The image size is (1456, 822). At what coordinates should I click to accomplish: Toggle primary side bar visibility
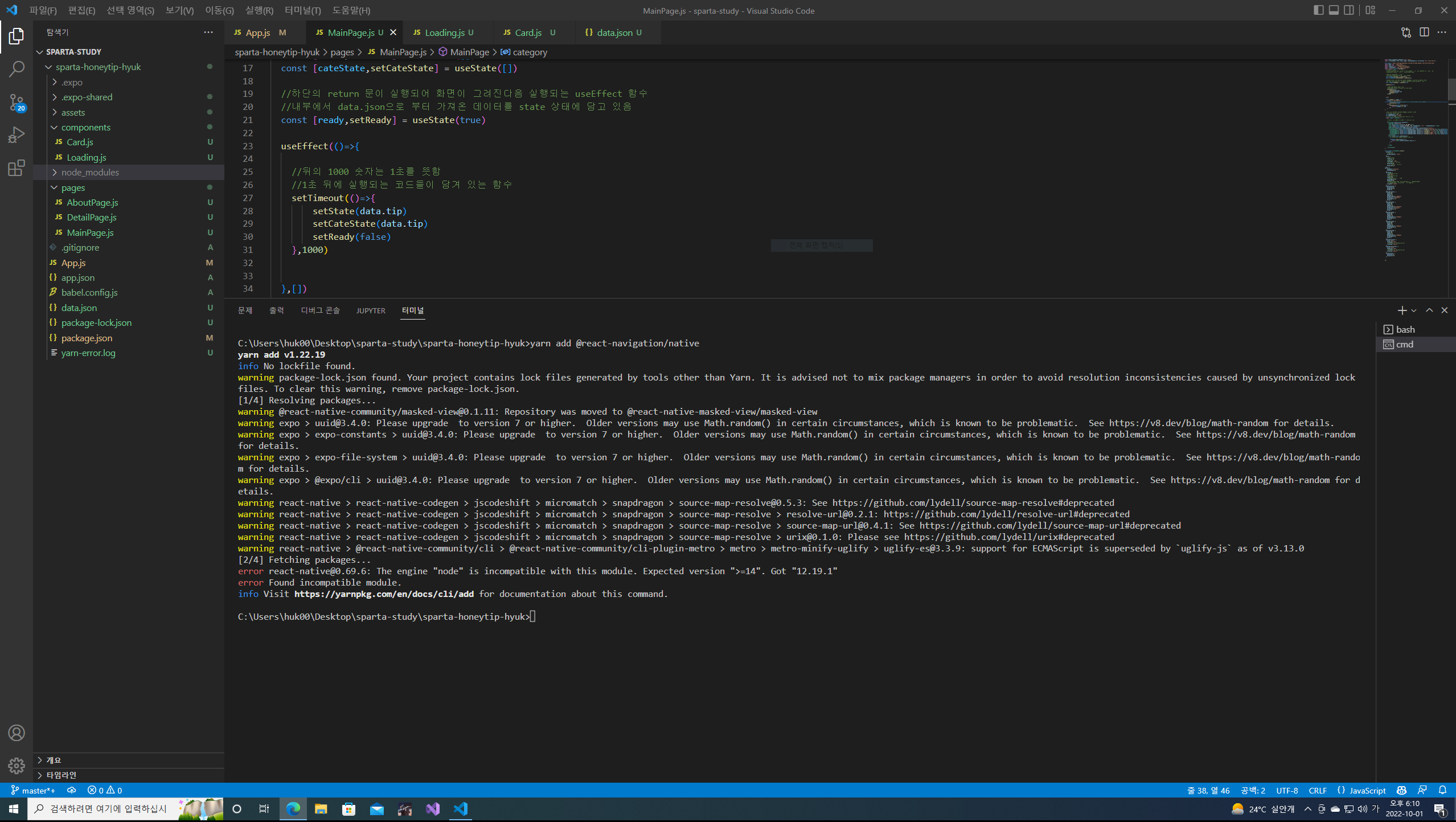click(1318, 10)
